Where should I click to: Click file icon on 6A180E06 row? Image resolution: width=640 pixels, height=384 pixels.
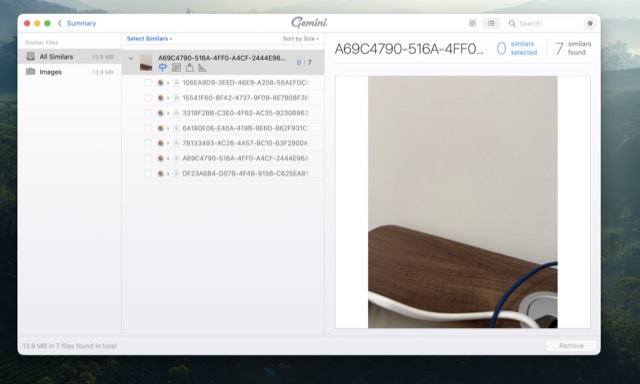176,128
